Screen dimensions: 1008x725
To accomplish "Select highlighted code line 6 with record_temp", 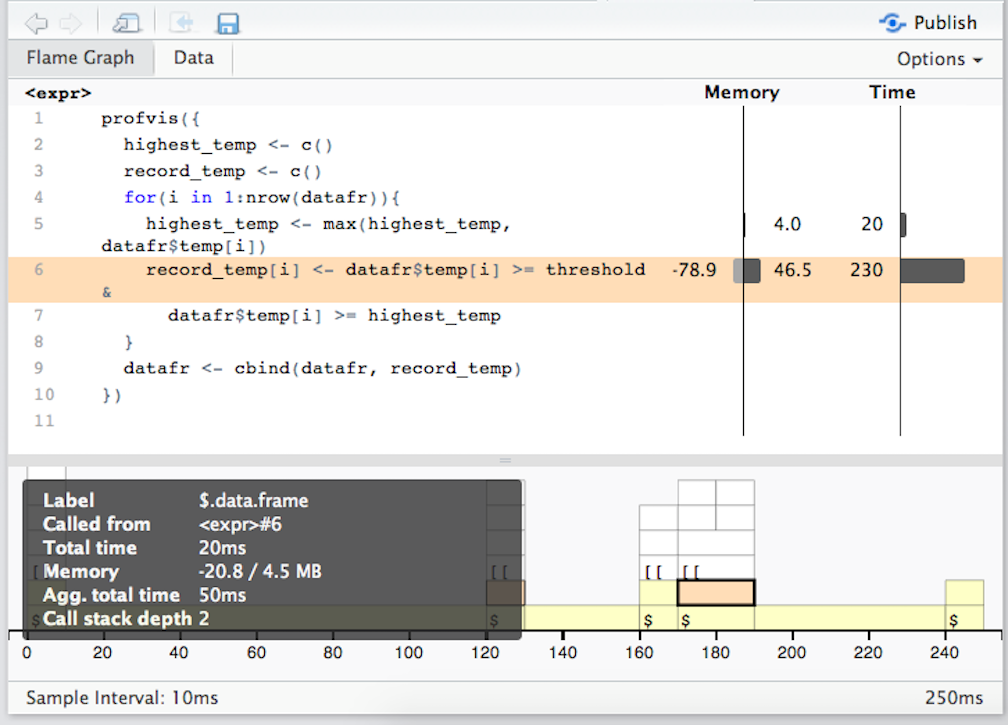I will [395, 270].
